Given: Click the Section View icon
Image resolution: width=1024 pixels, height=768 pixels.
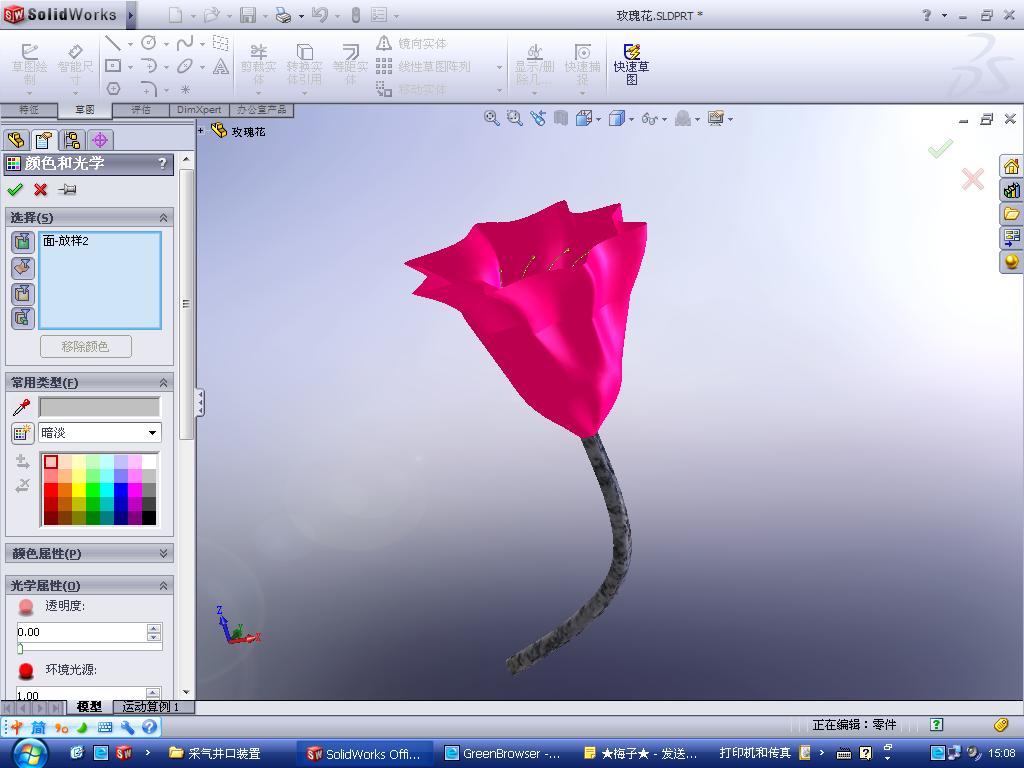Looking at the screenshot, I should [x=560, y=118].
